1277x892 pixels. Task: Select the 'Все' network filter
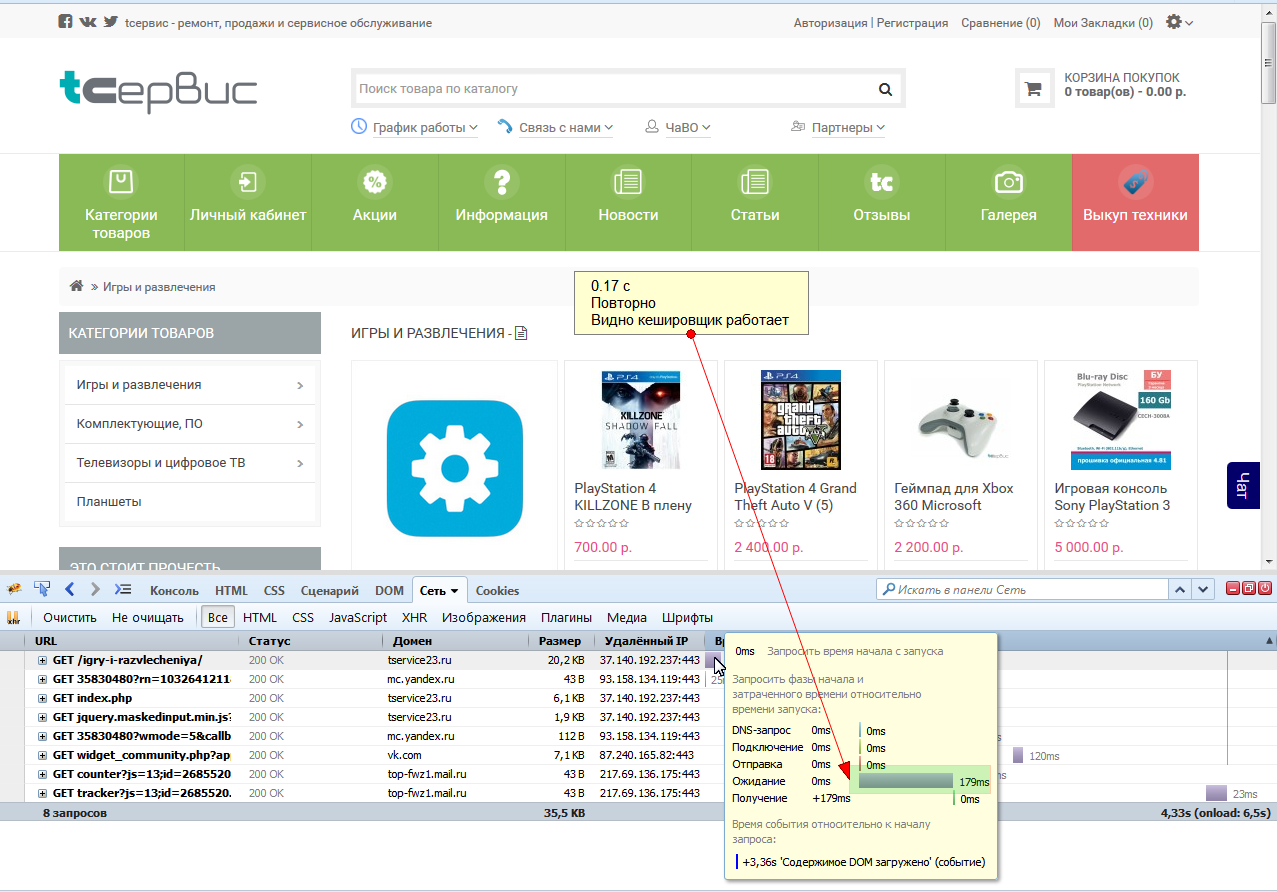217,617
